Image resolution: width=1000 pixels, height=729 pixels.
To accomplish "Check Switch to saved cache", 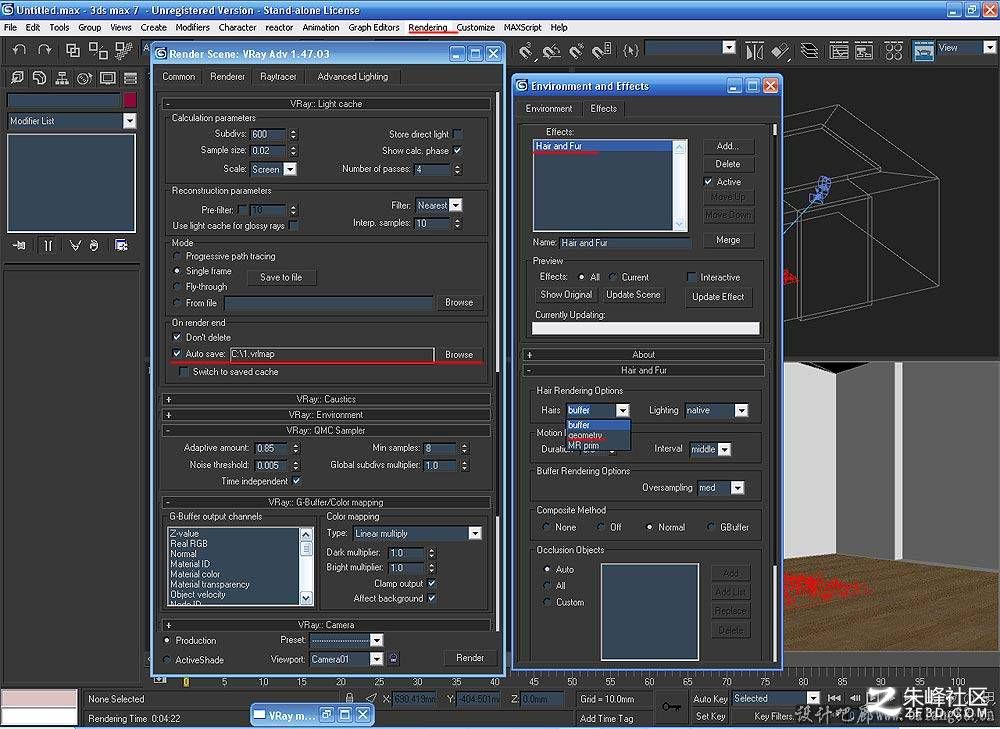I will 184,372.
